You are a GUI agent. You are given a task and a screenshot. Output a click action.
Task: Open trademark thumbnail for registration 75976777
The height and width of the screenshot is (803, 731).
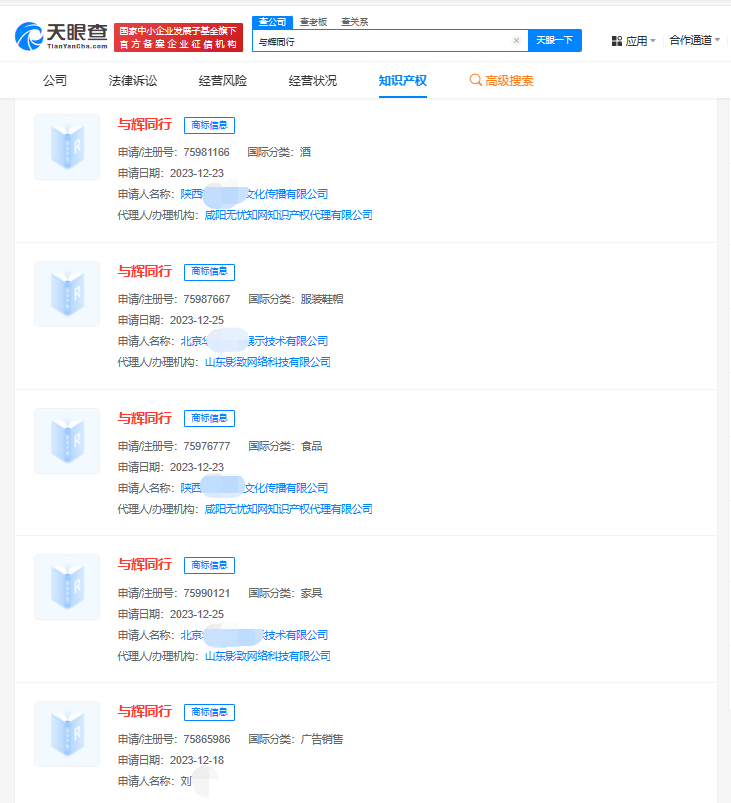pos(67,441)
